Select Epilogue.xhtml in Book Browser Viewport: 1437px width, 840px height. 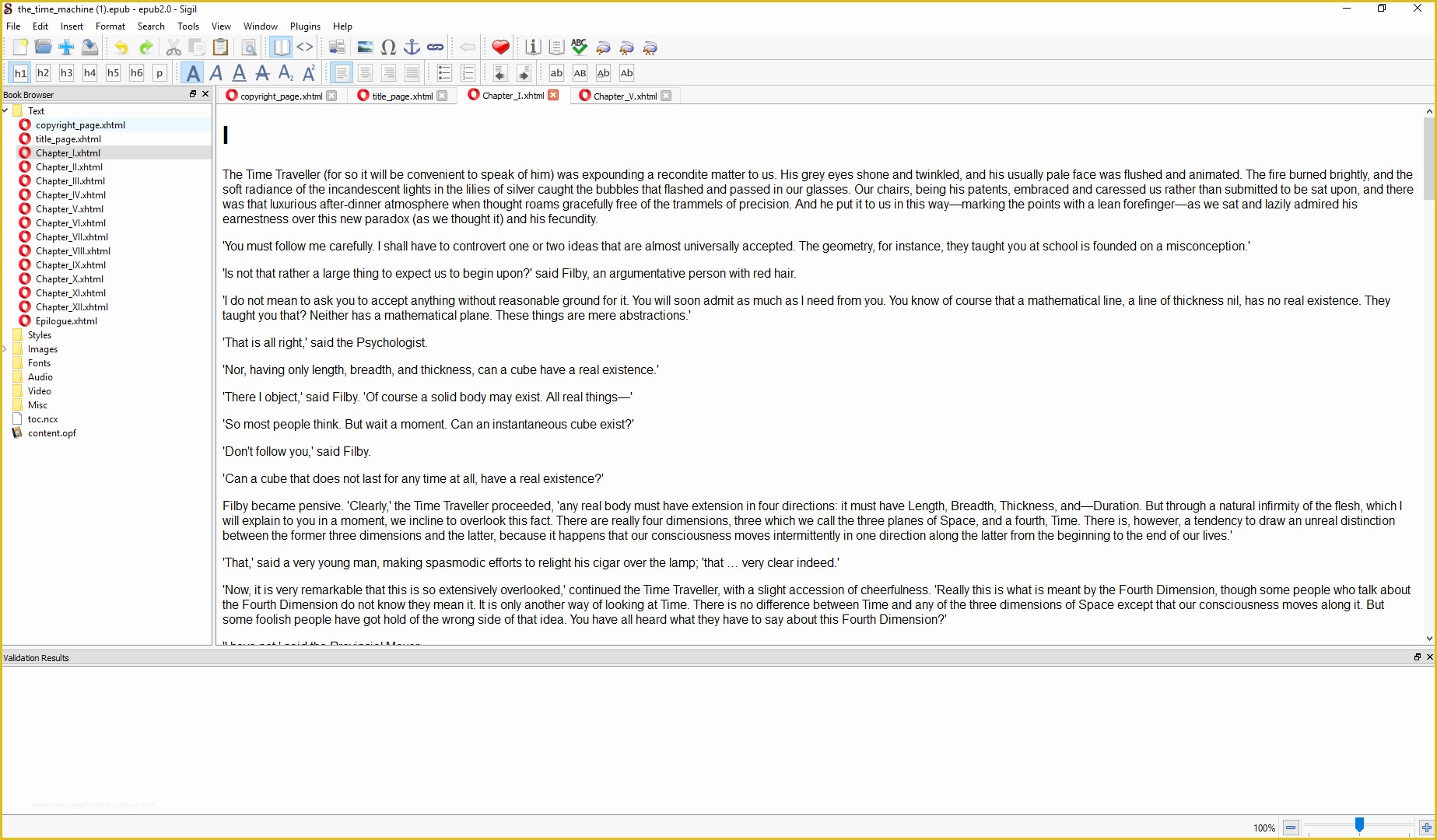coord(66,321)
